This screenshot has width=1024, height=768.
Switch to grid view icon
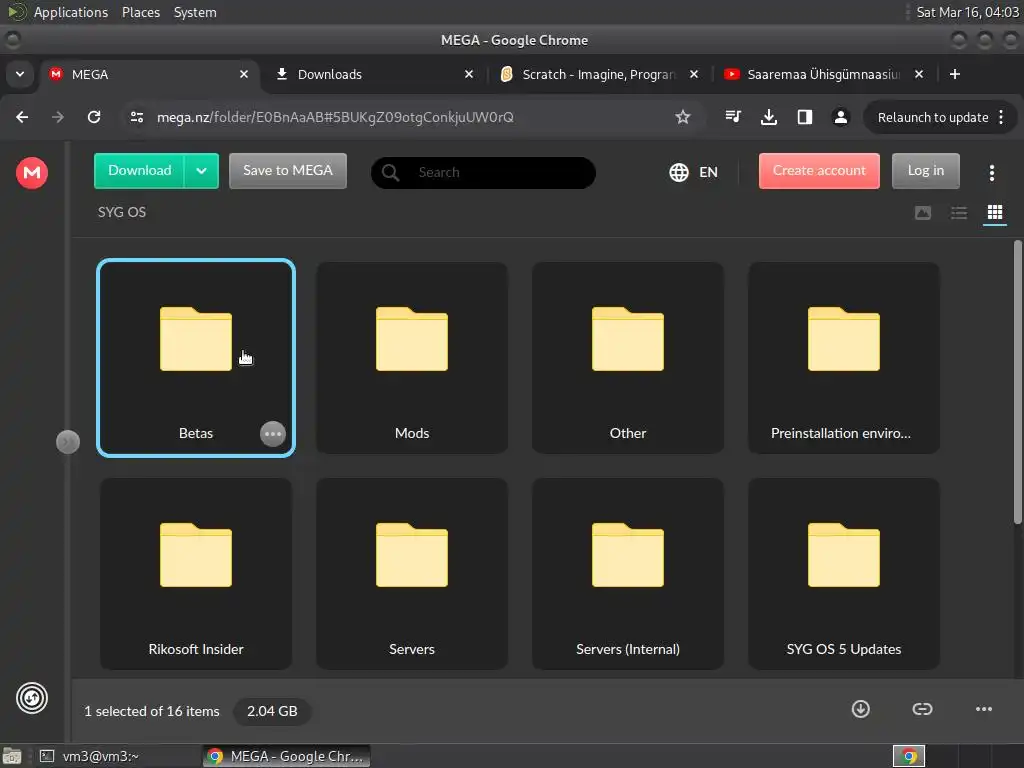995,213
